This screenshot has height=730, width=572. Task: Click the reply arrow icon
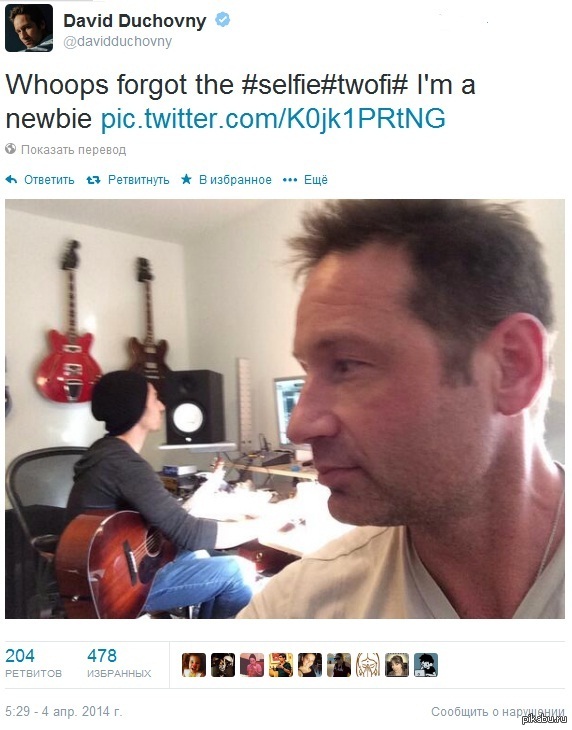(11, 180)
